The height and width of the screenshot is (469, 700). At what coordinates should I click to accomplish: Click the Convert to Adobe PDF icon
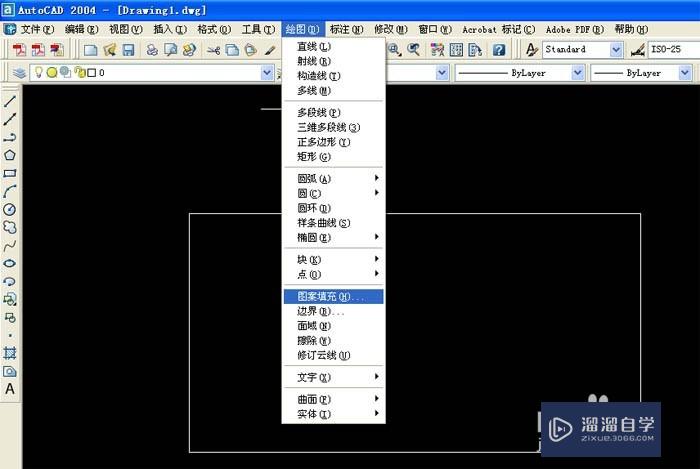19,50
